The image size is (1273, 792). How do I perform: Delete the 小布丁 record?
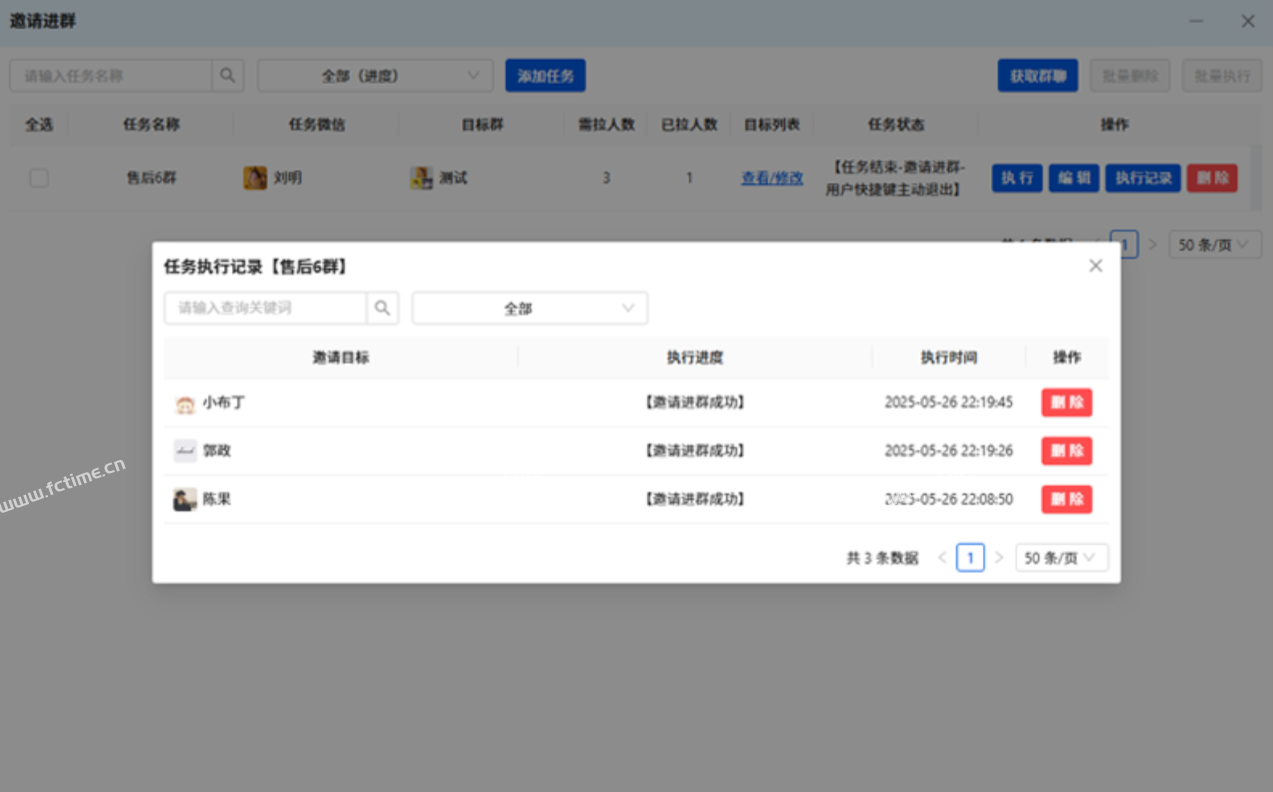click(x=1067, y=403)
